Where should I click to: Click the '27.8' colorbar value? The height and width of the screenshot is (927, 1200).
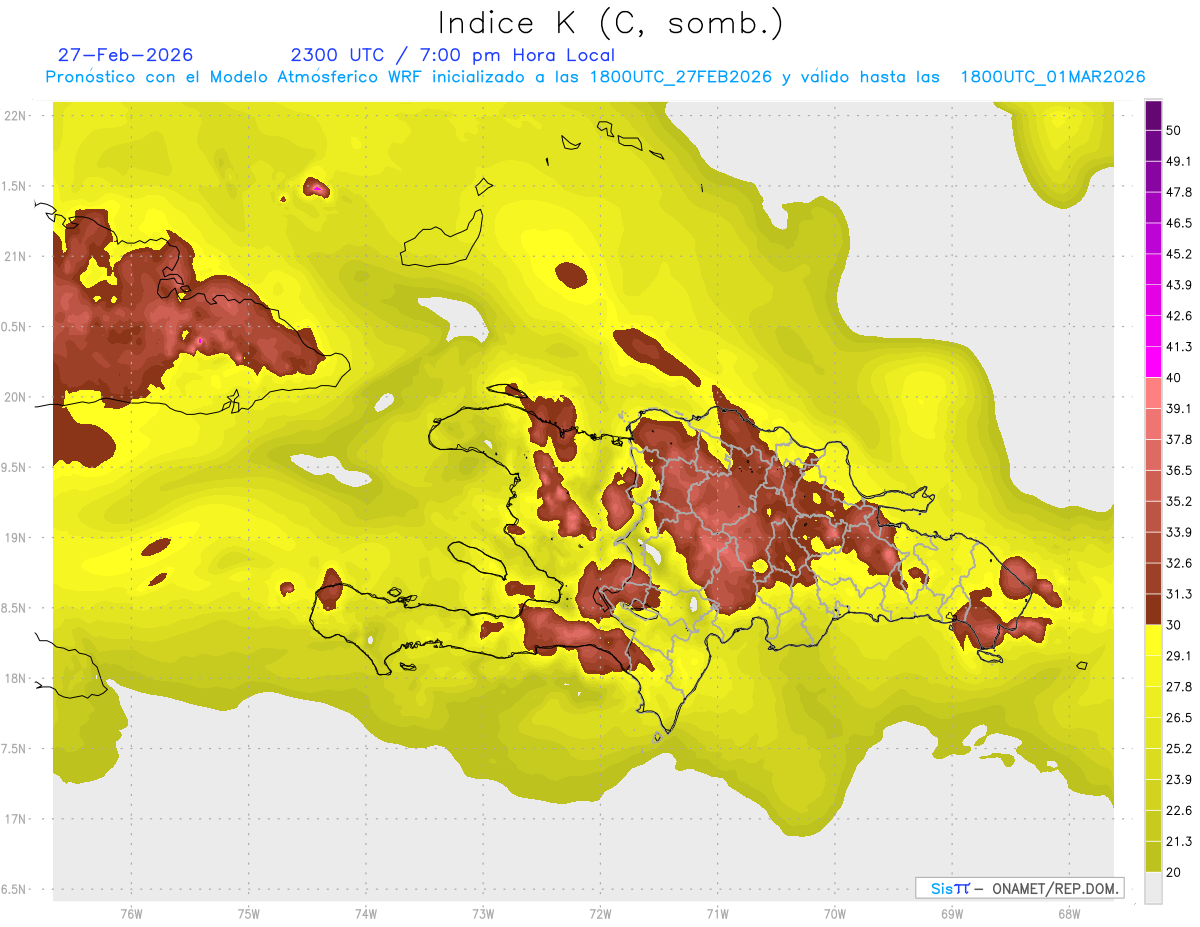tap(1179, 686)
